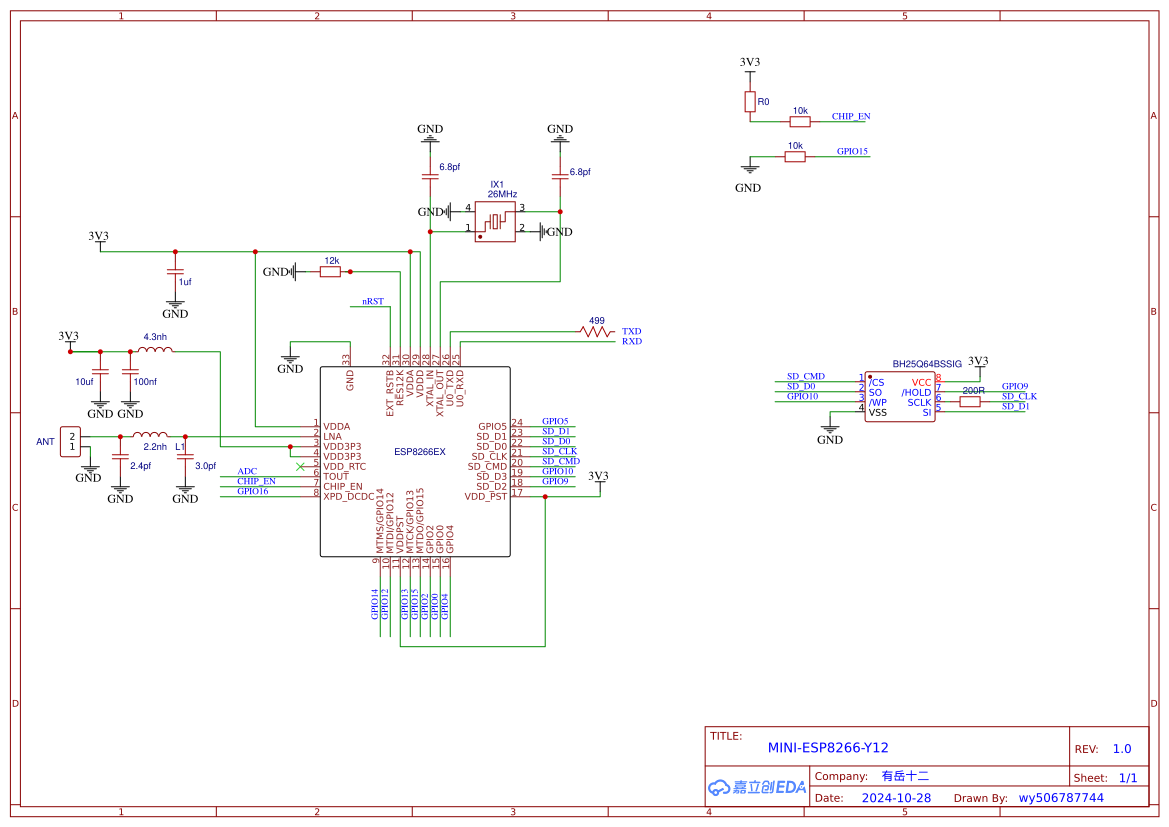Select the 12k resistor symbol
The width and height of the screenshot is (1169, 827).
pos(330,272)
